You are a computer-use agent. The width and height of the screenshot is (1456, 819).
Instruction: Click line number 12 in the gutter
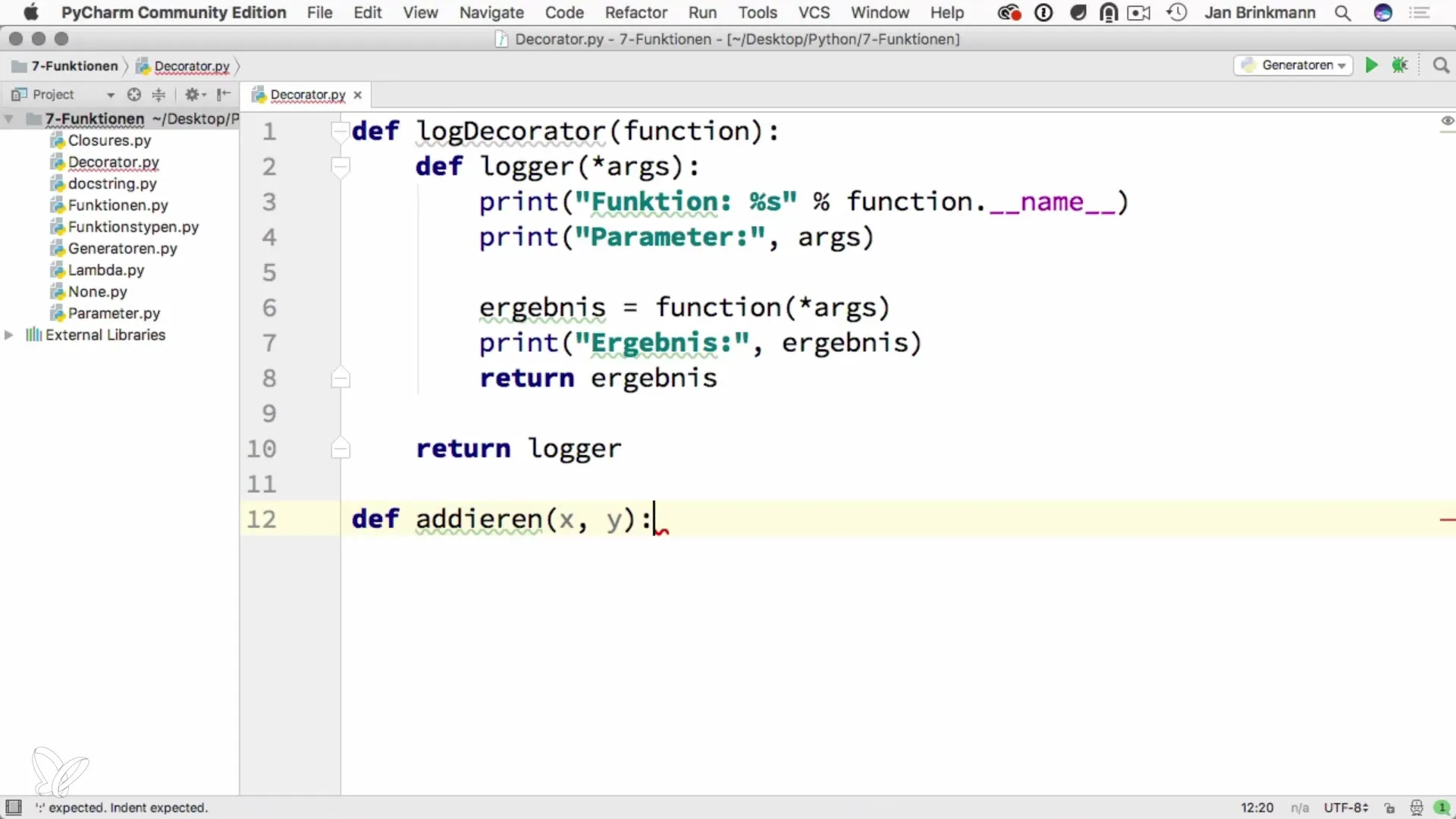coord(262,519)
